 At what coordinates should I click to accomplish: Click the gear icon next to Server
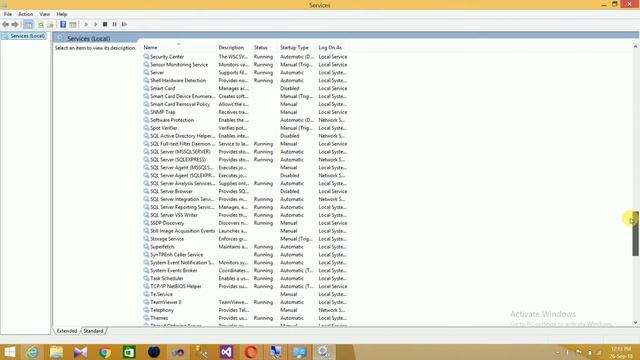pos(146,73)
